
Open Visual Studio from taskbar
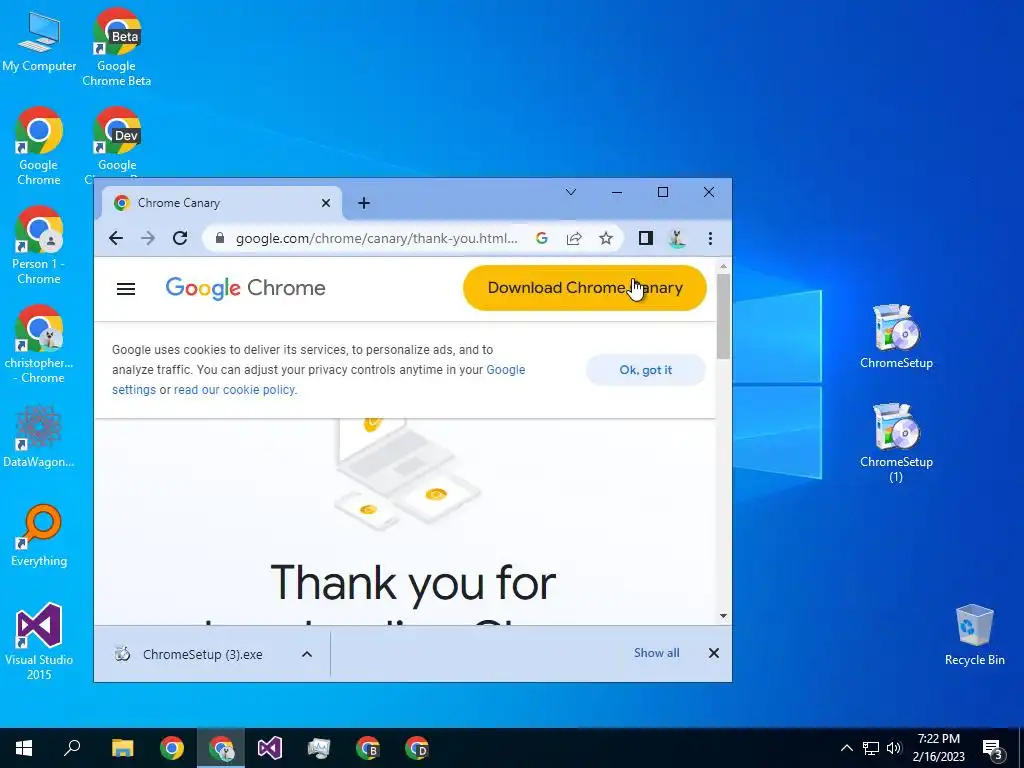click(270, 748)
